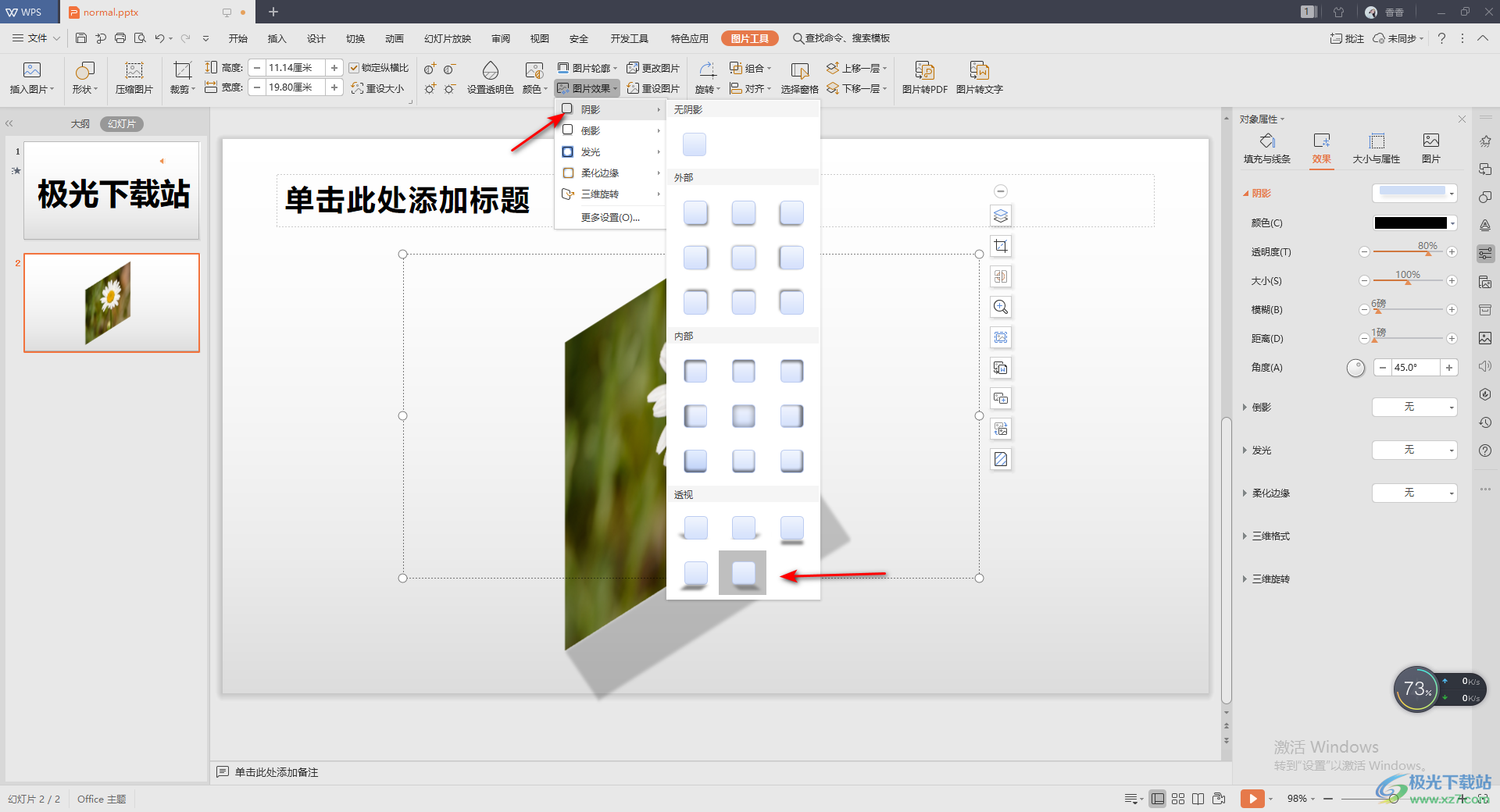
Task: Click More Settings (更多设置) menu item
Action: point(610,217)
